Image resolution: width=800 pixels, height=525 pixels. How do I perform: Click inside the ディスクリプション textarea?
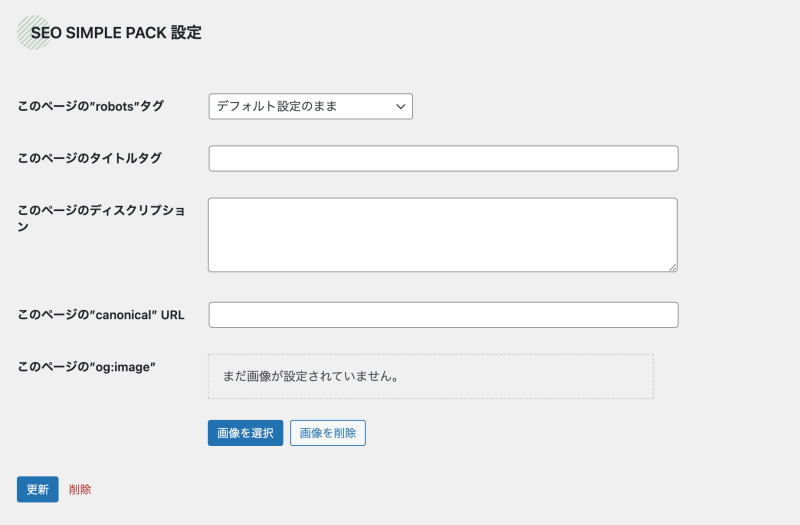pos(442,235)
